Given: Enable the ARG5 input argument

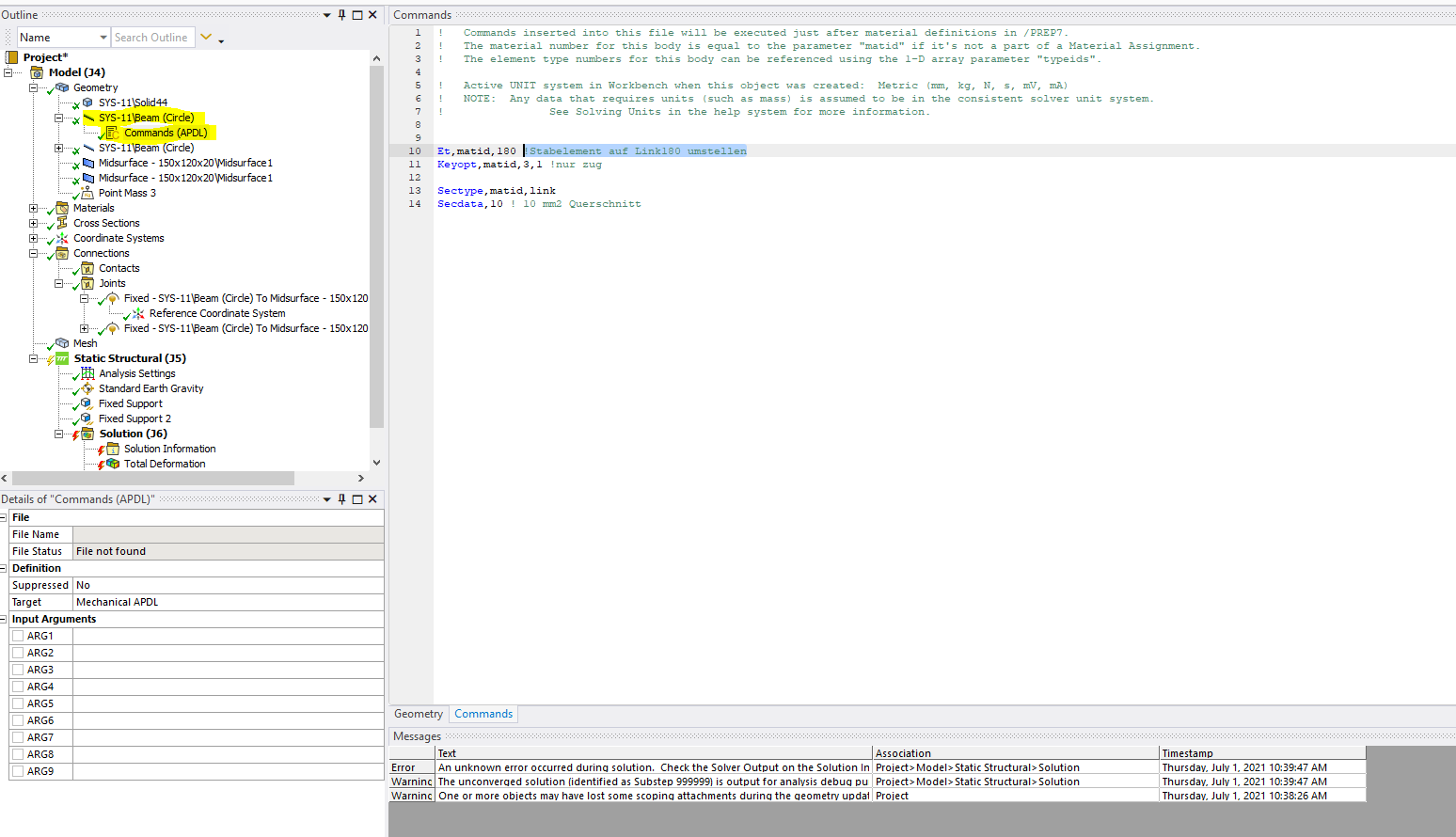Looking at the screenshot, I should (18, 703).
